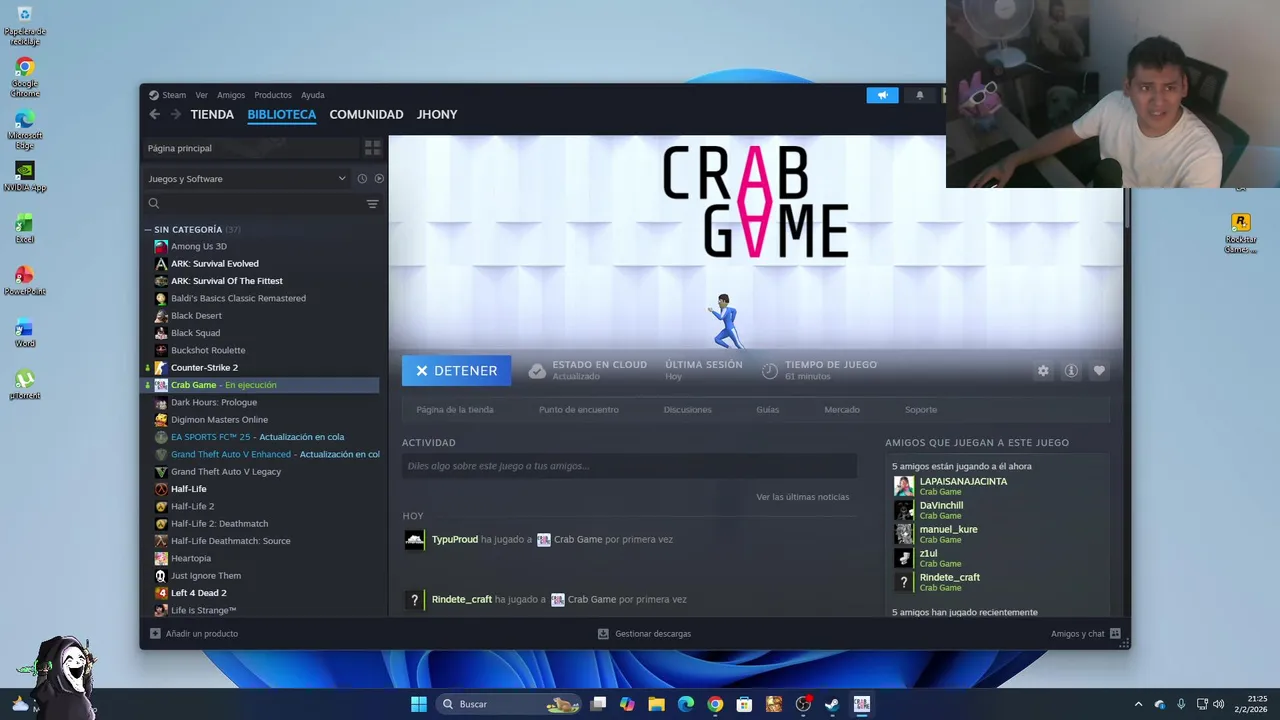Add Crab Game to favorites heart
This screenshot has height=720, width=1280.
click(x=1099, y=371)
